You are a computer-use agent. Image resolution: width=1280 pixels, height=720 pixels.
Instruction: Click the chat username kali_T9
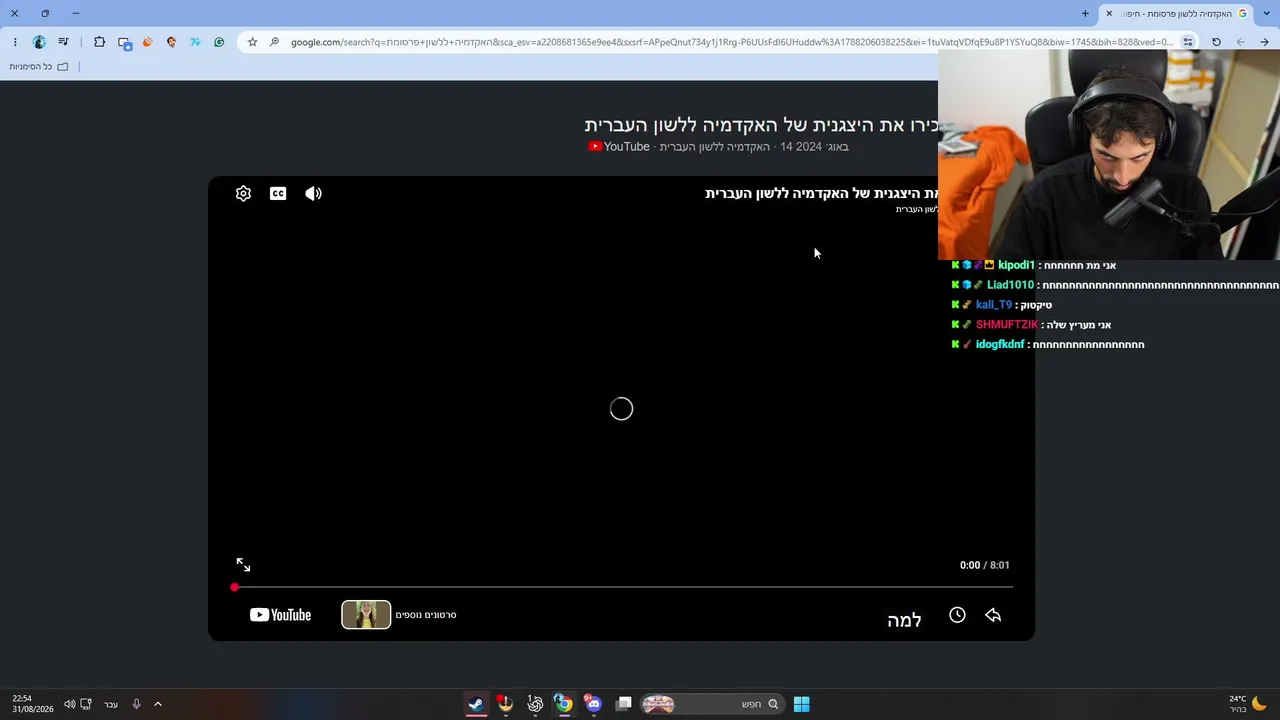click(994, 305)
